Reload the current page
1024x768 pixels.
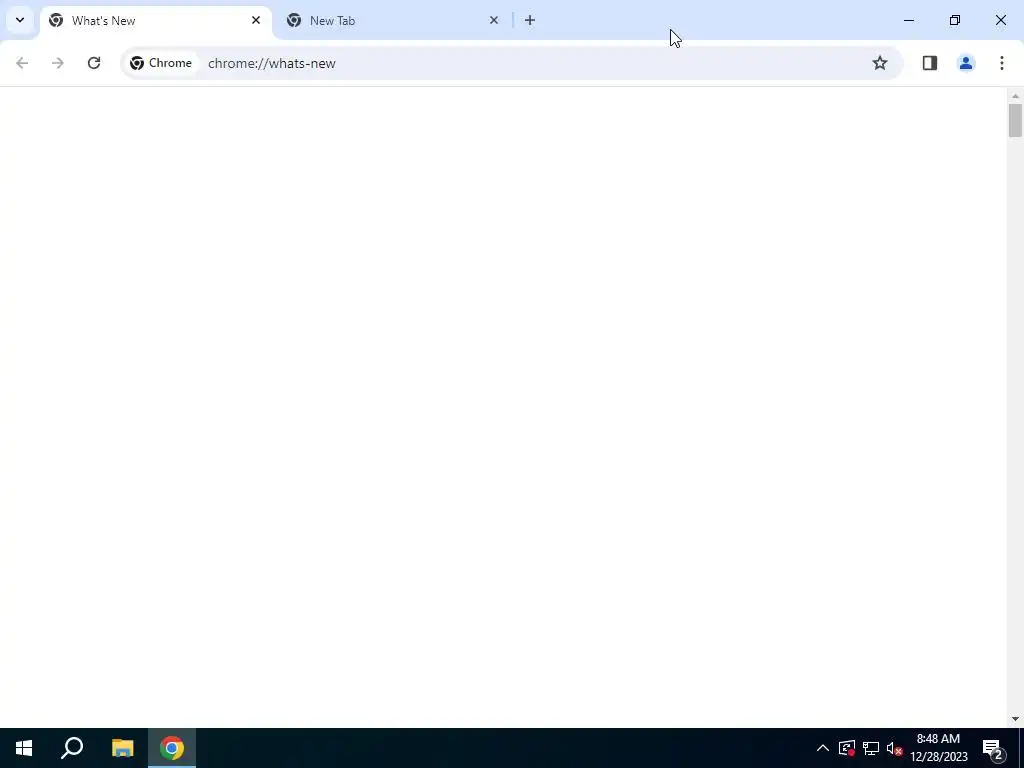click(94, 63)
